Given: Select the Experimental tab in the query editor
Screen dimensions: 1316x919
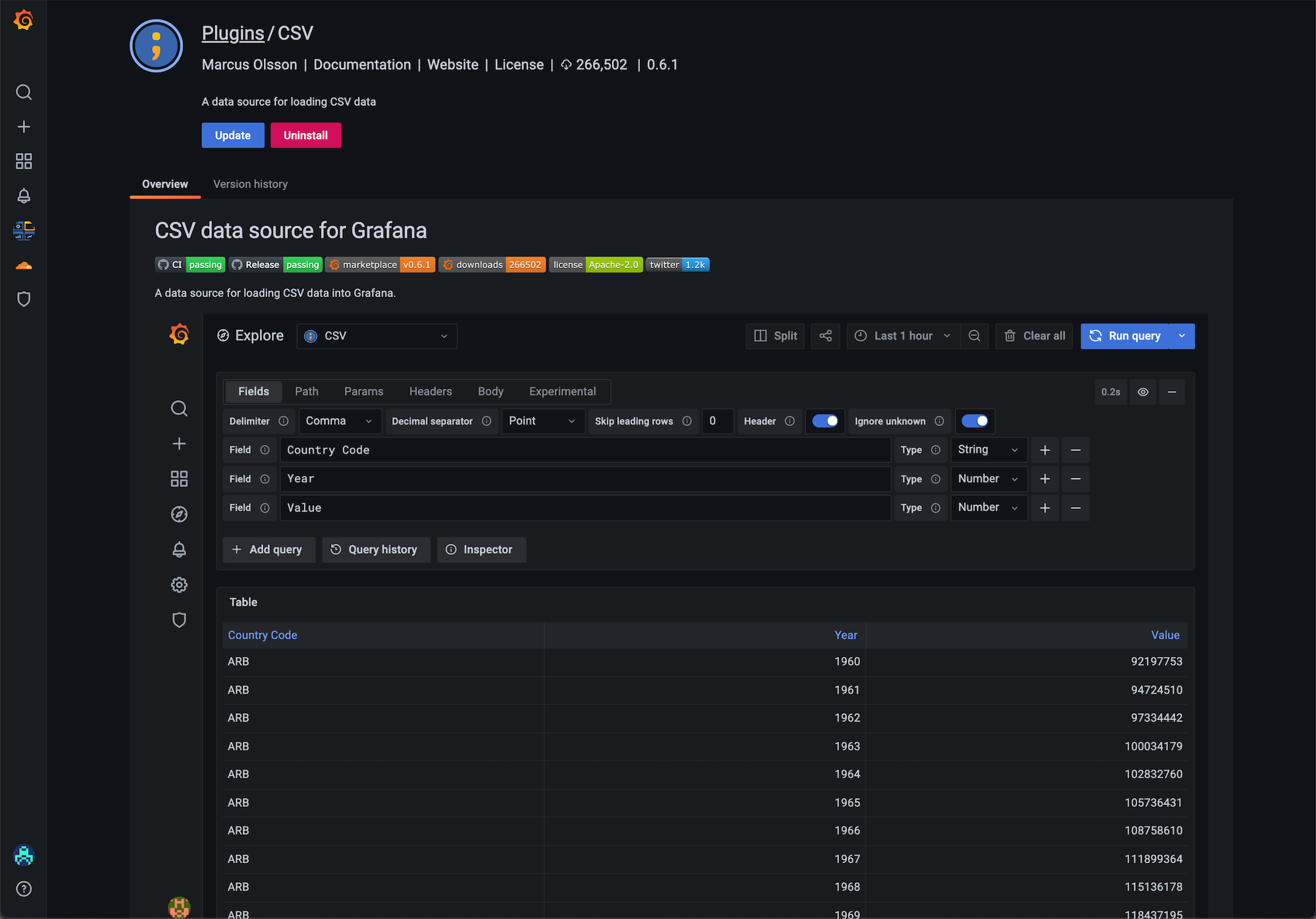Looking at the screenshot, I should [x=562, y=391].
